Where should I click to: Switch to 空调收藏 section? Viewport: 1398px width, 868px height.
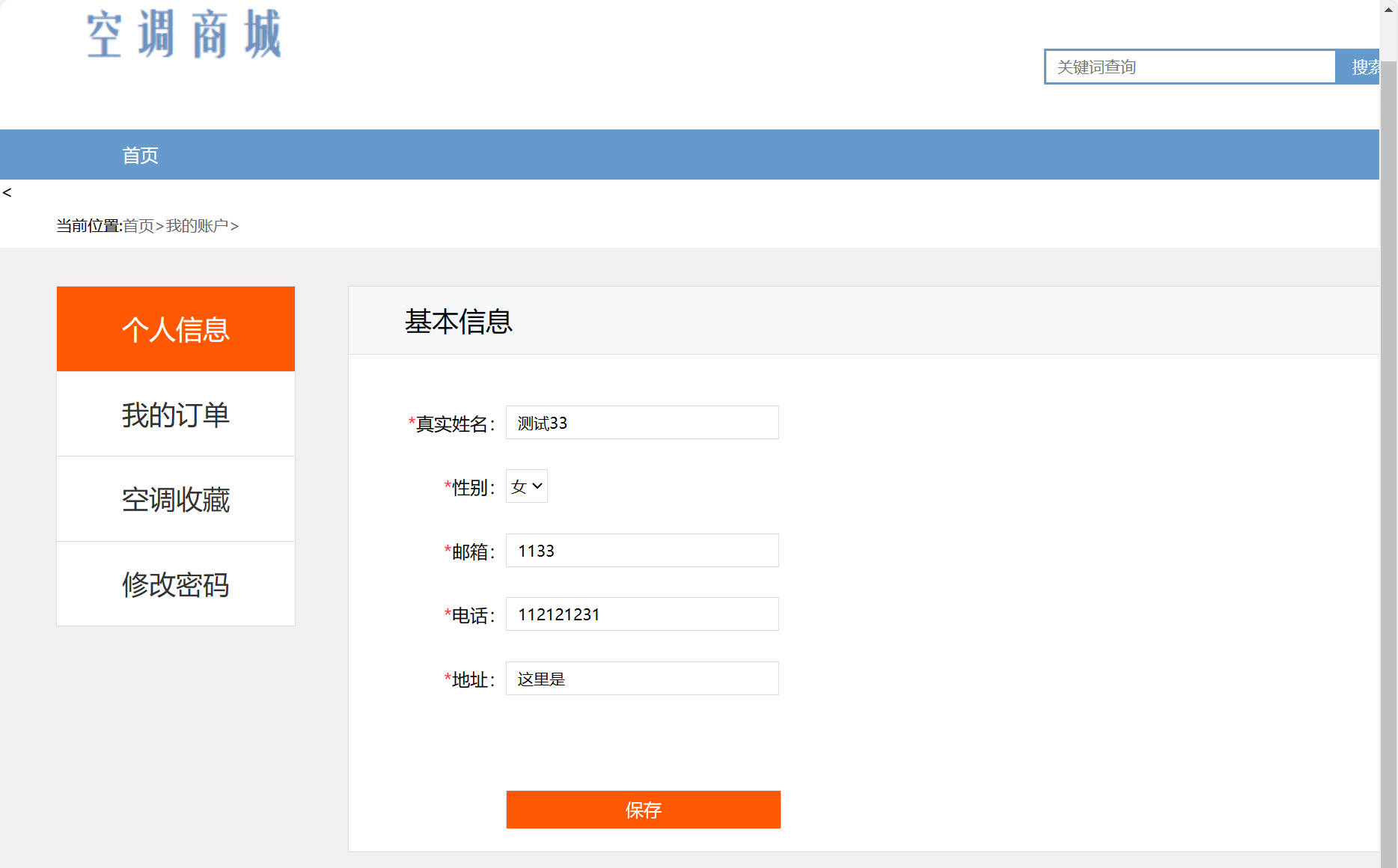[x=175, y=500]
